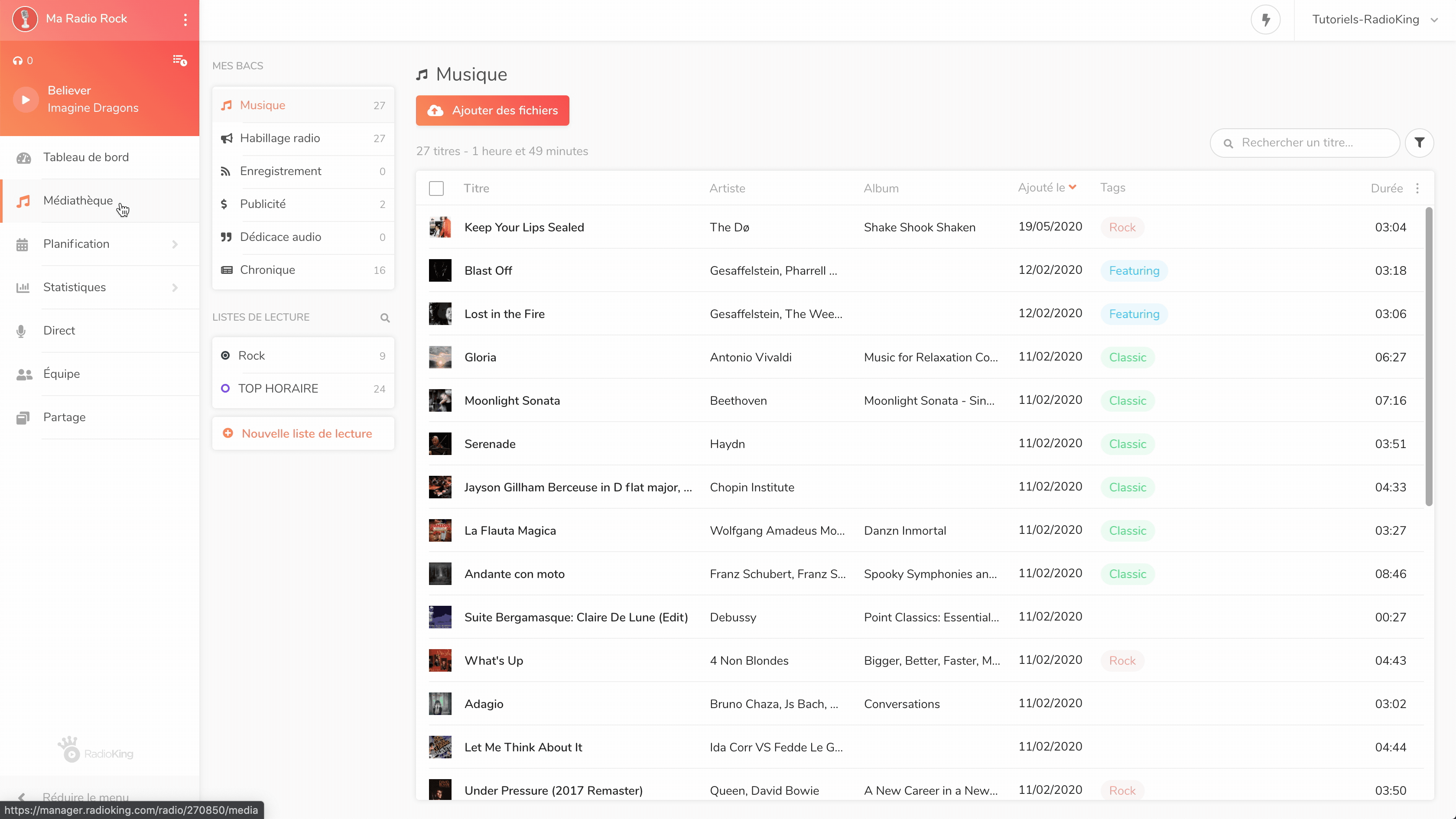This screenshot has width=1456, height=819.
Task: Open the radio options three-dot menu
Action: pos(185,20)
